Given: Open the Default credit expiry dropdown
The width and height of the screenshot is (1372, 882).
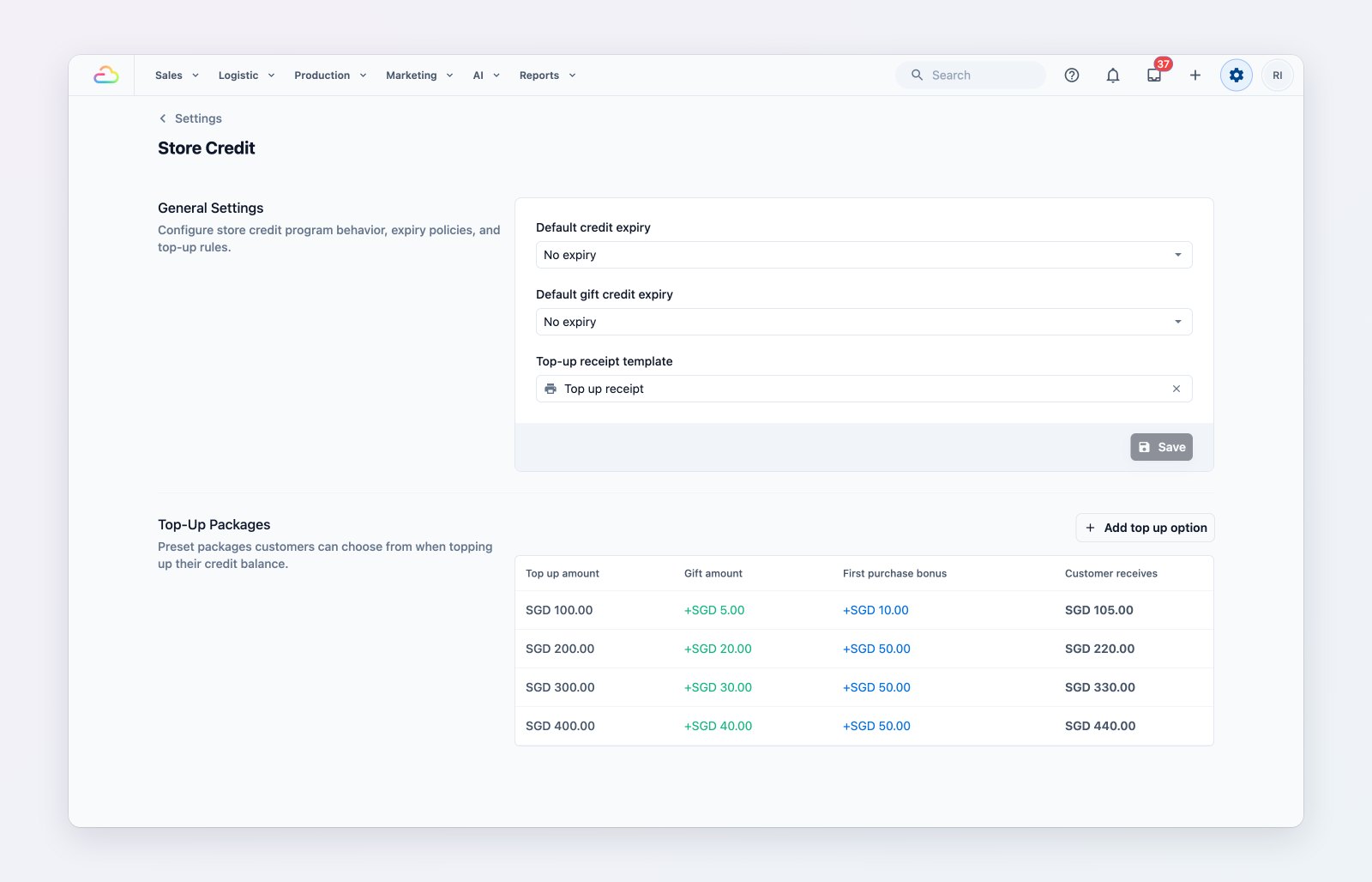Looking at the screenshot, I should [864, 255].
